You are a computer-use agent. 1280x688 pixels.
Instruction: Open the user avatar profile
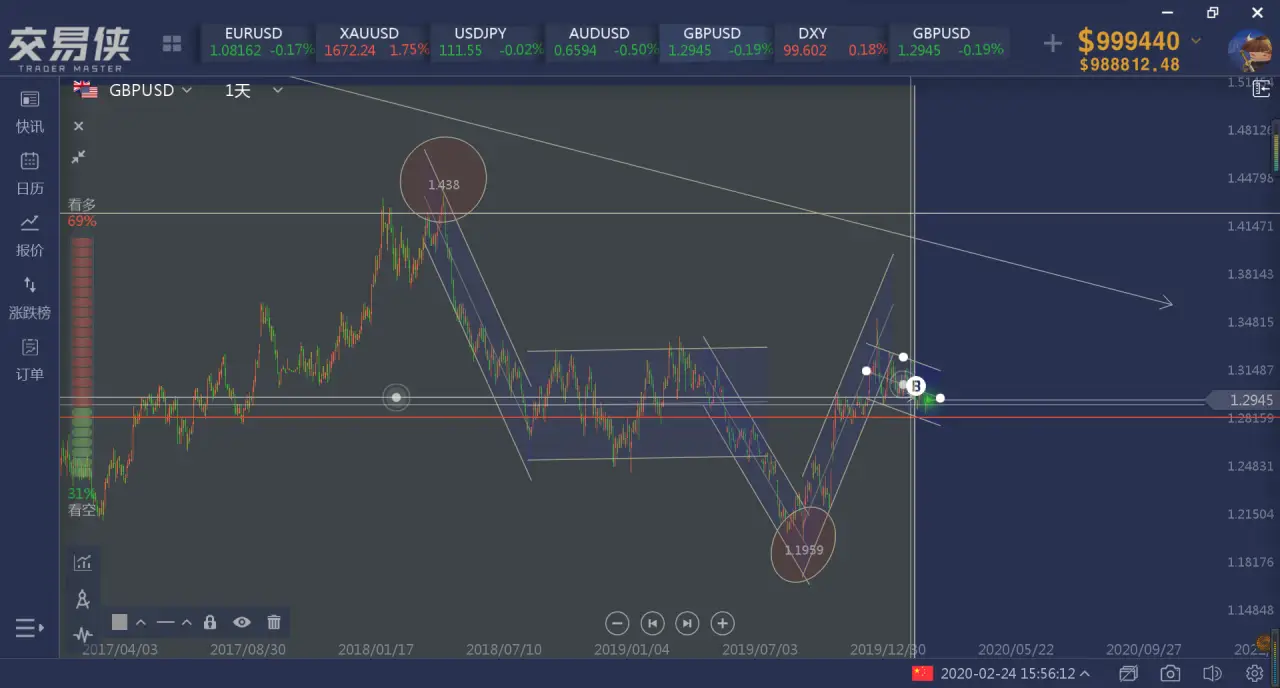tap(1250, 51)
